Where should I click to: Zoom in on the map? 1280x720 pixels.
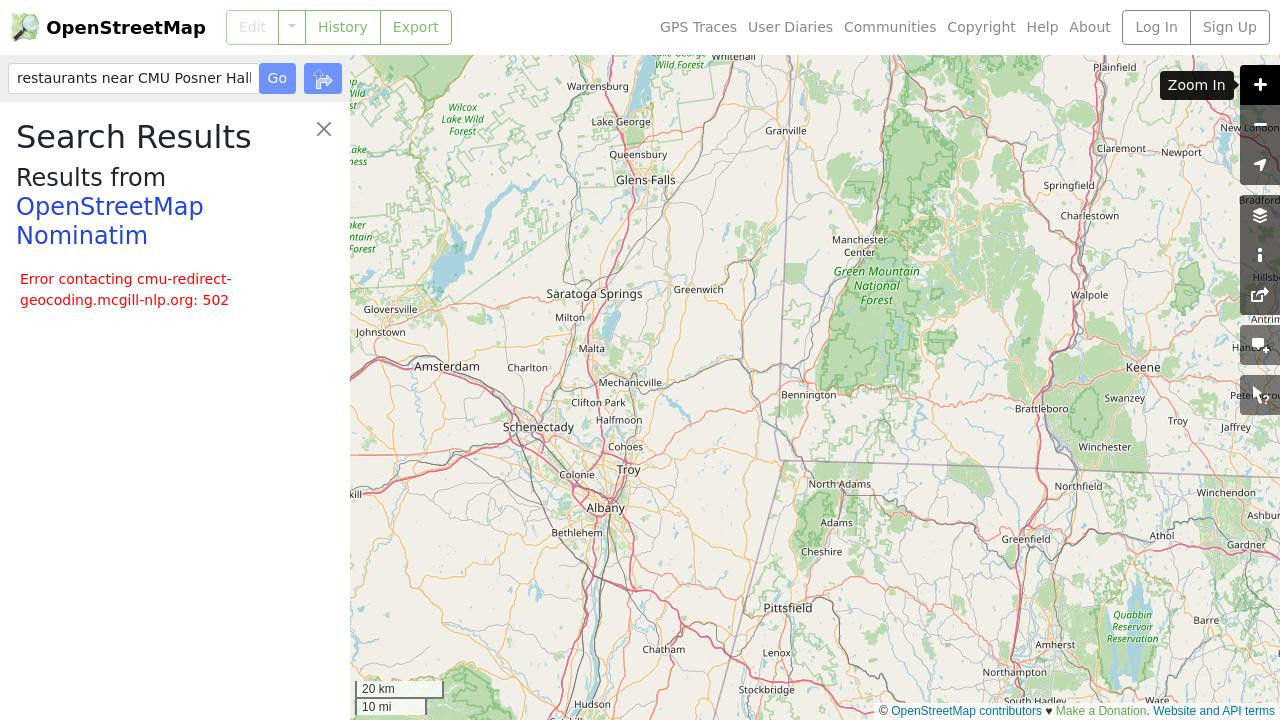[1260, 85]
